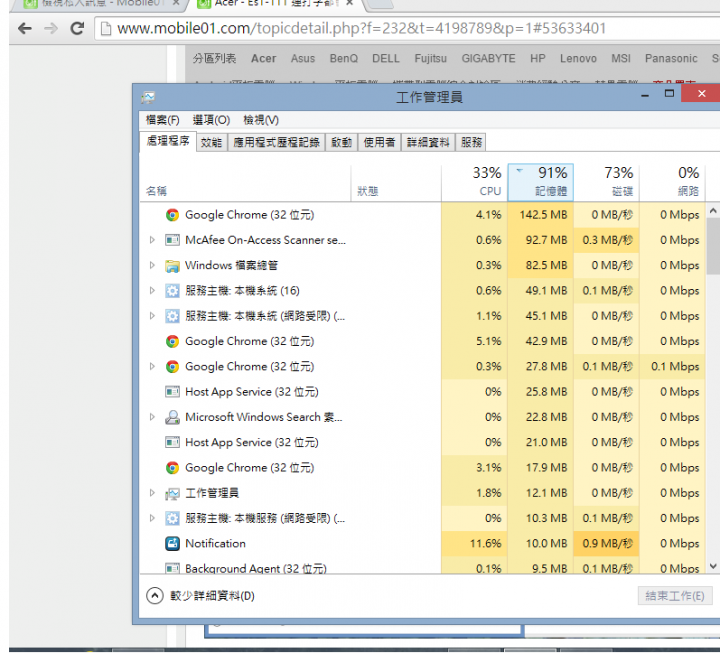This screenshot has height=653, width=720.
Task: Expand 服務主機: 本機系統 (16) group
Action: (152, 291)
